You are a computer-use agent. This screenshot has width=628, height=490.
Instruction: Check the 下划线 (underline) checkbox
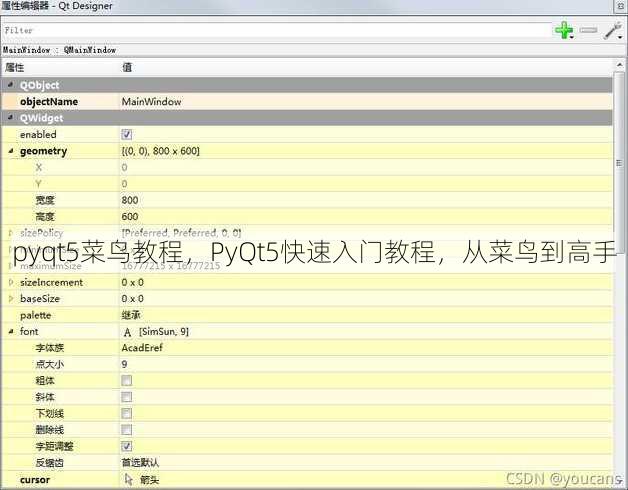(127, 413)
